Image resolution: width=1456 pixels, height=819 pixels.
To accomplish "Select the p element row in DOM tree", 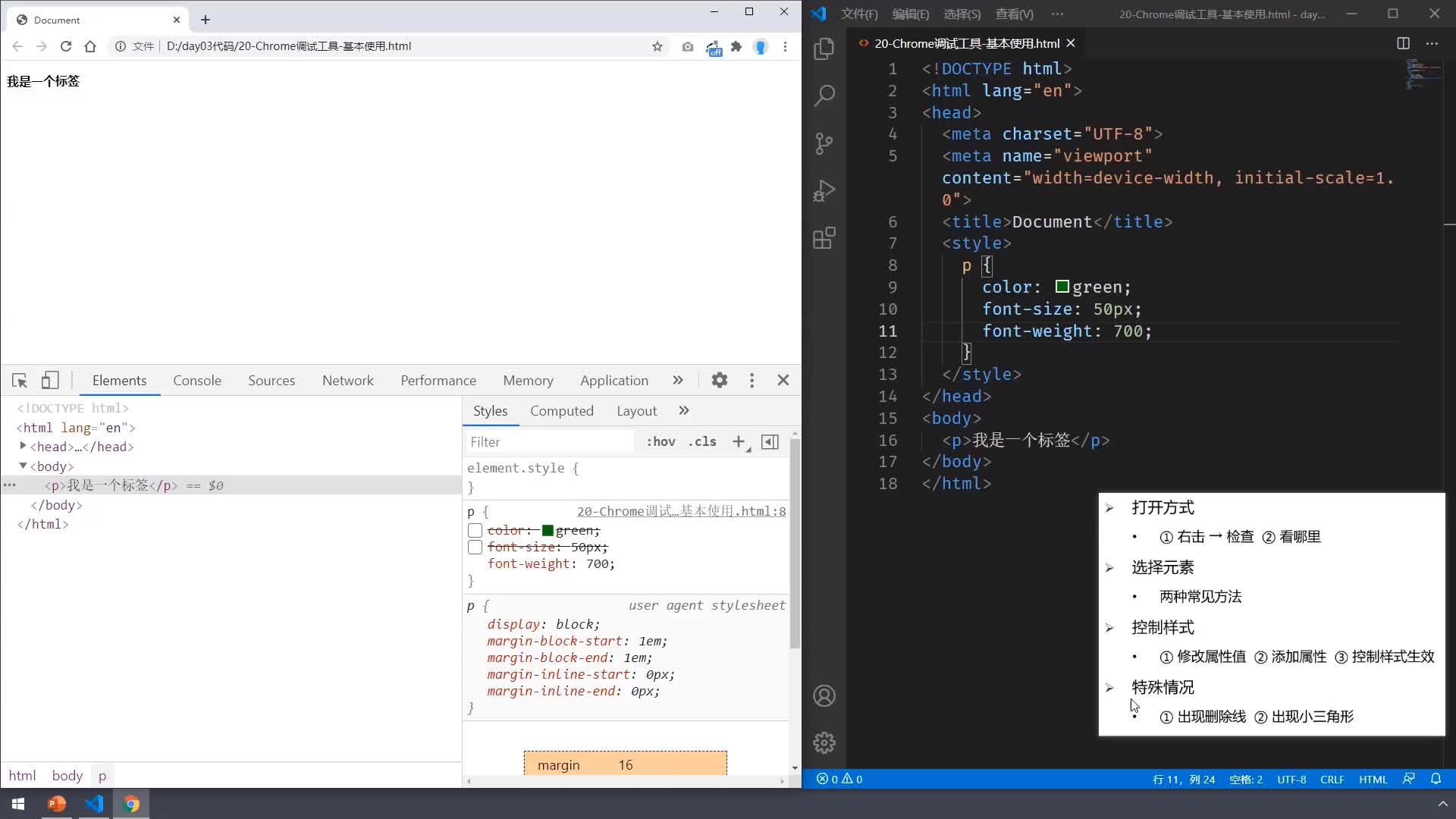I will click(x=231, y=485).
